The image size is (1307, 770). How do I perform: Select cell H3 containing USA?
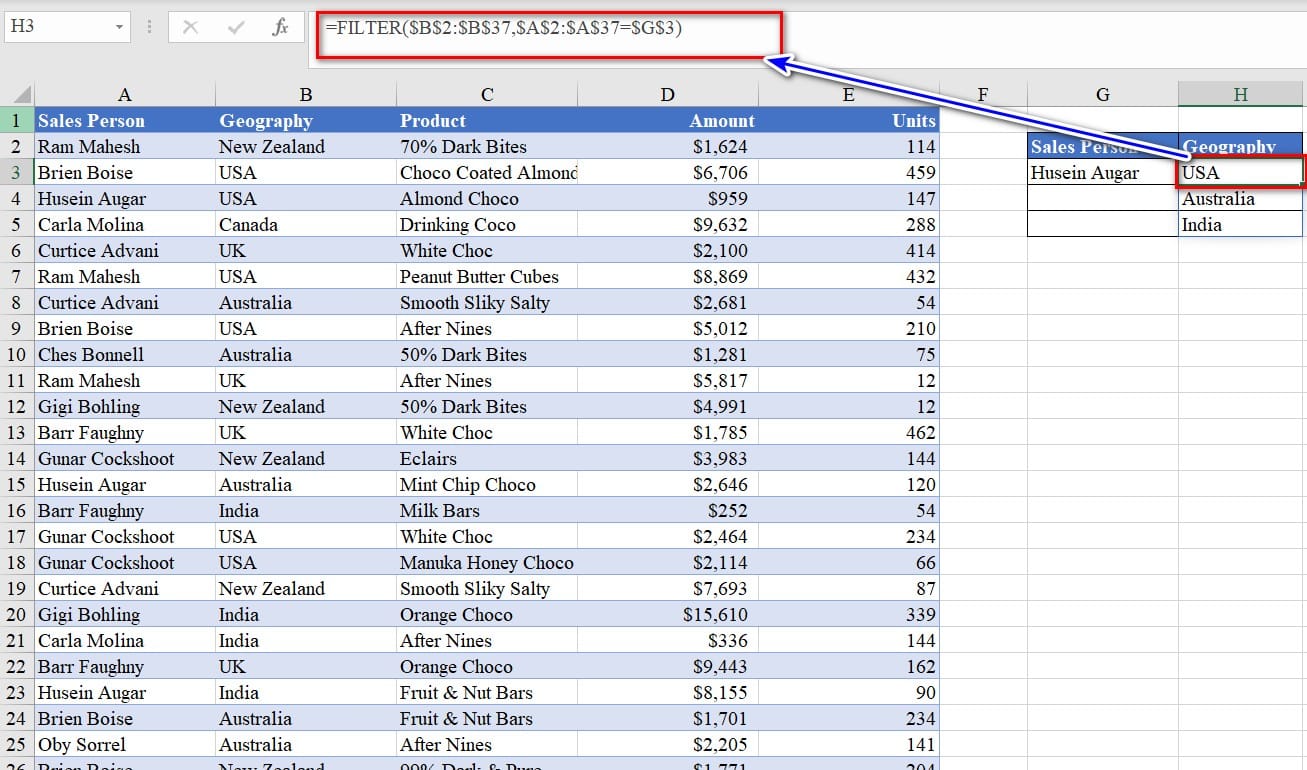(x=1240, y=173)
